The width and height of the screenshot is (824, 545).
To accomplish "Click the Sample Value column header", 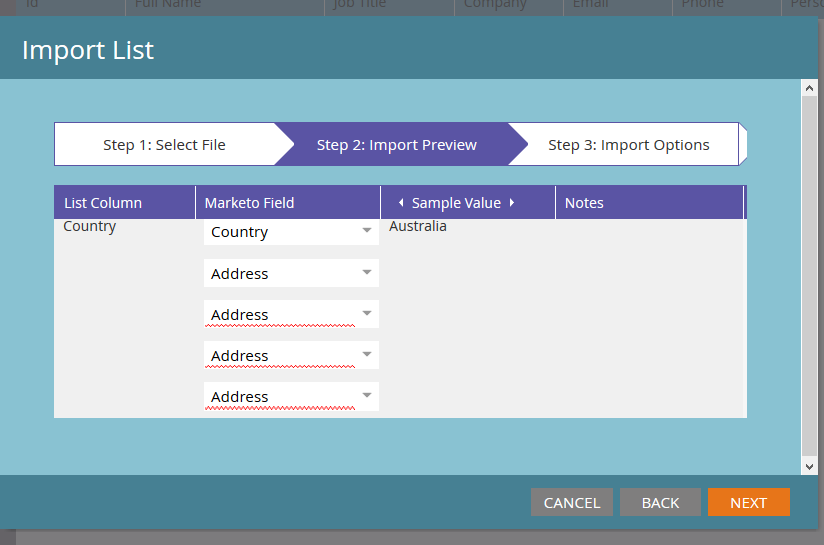I will pos(456,203).
